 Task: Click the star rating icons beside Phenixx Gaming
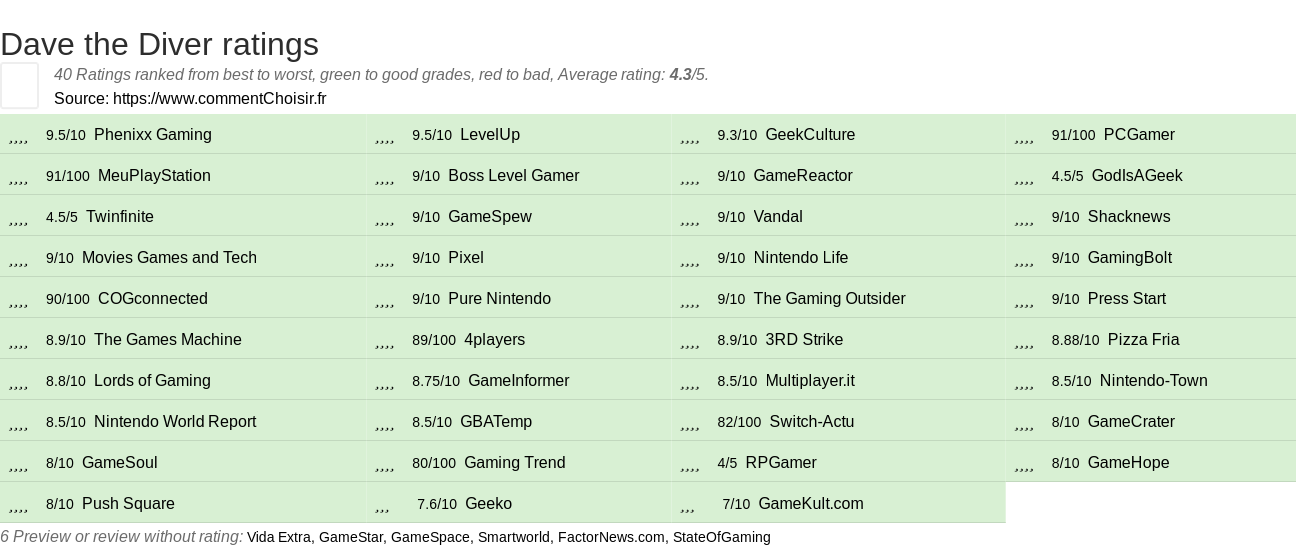(x=18, y=136)
